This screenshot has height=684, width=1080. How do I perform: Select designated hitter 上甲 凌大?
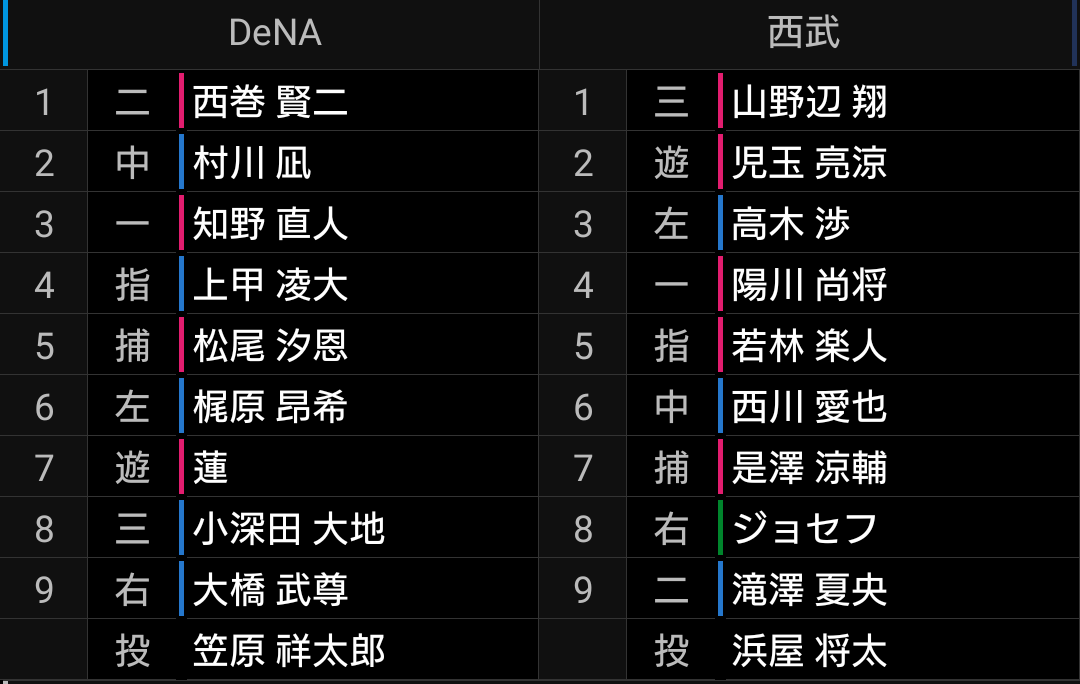[270, 285]
